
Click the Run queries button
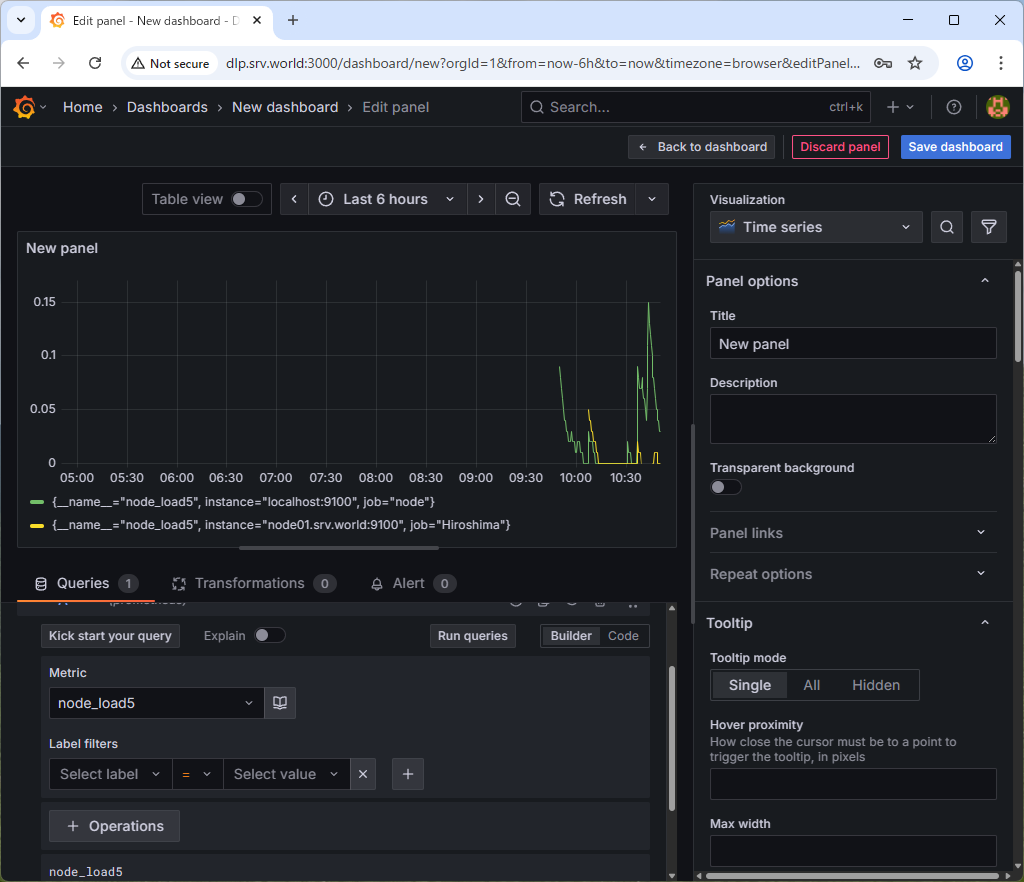(473, 636)
